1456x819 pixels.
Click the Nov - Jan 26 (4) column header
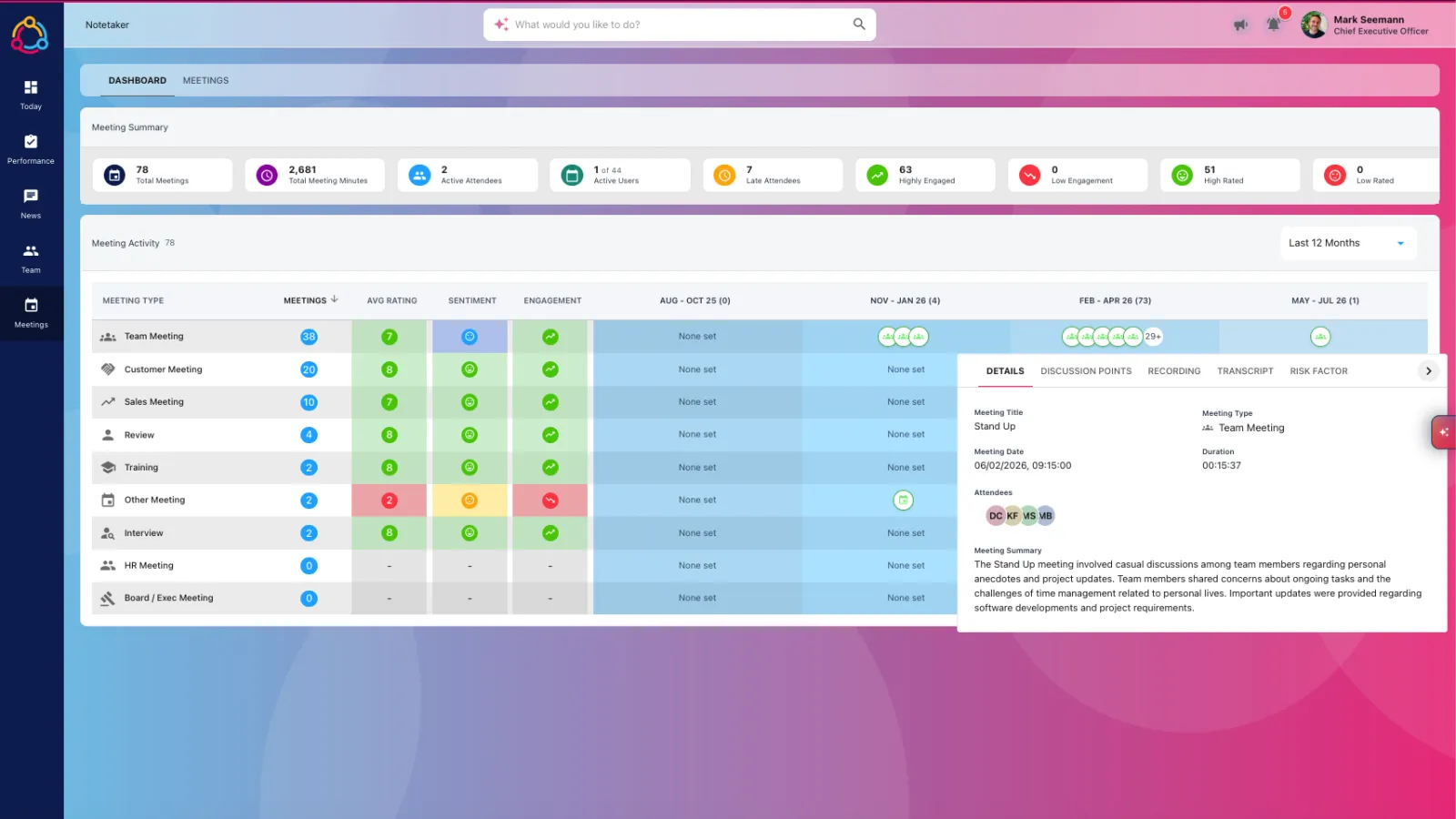coord(905,300)
